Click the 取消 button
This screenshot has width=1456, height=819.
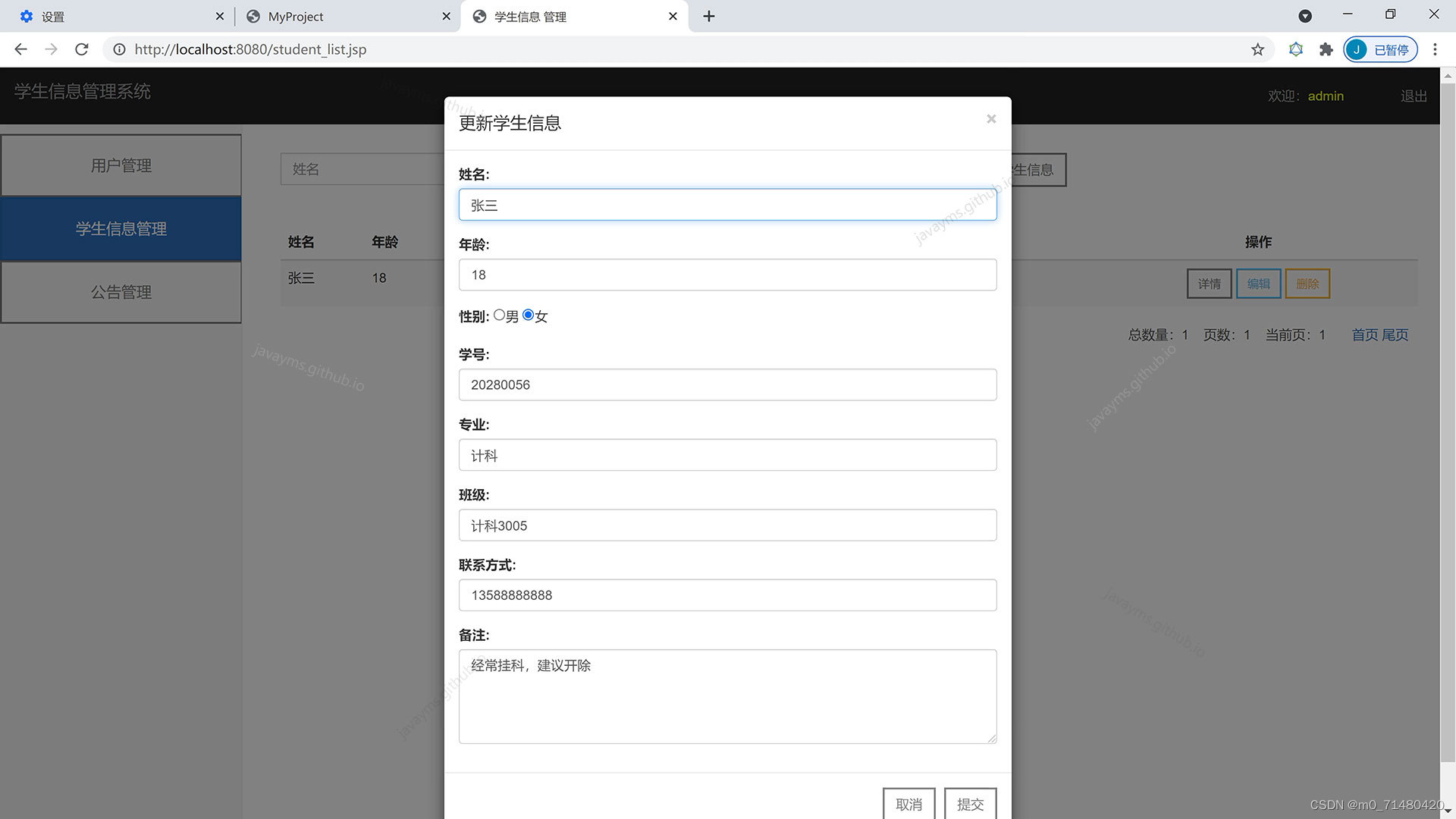click(x=908, y=804)
